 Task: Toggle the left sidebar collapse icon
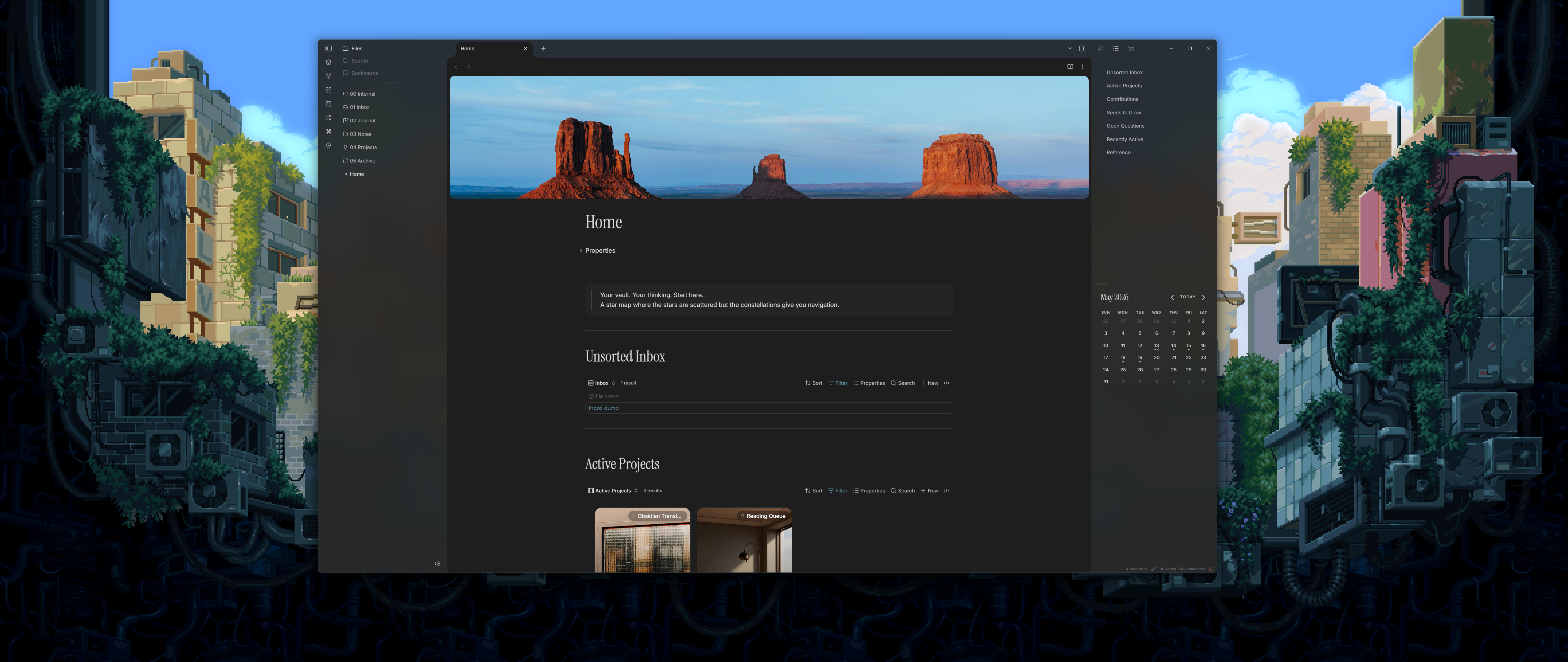tap(328, 48)
